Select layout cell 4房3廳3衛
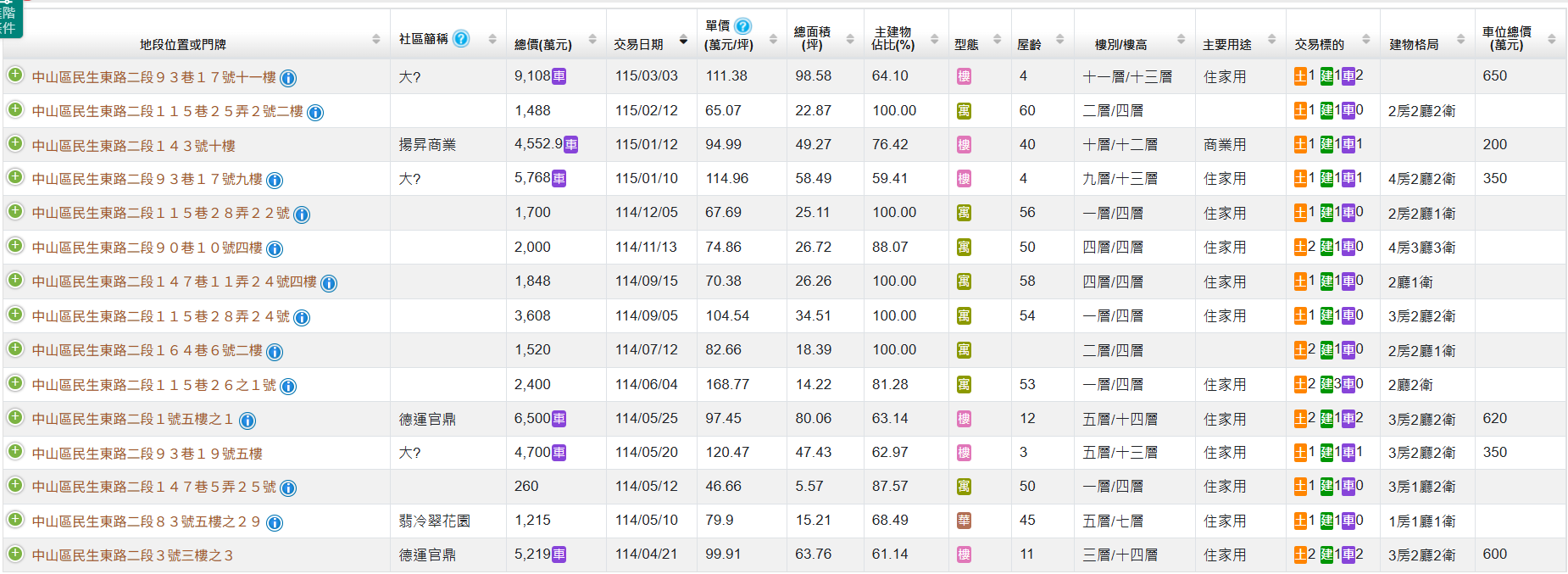1568x574 pixels. [x=1421, y=248]
